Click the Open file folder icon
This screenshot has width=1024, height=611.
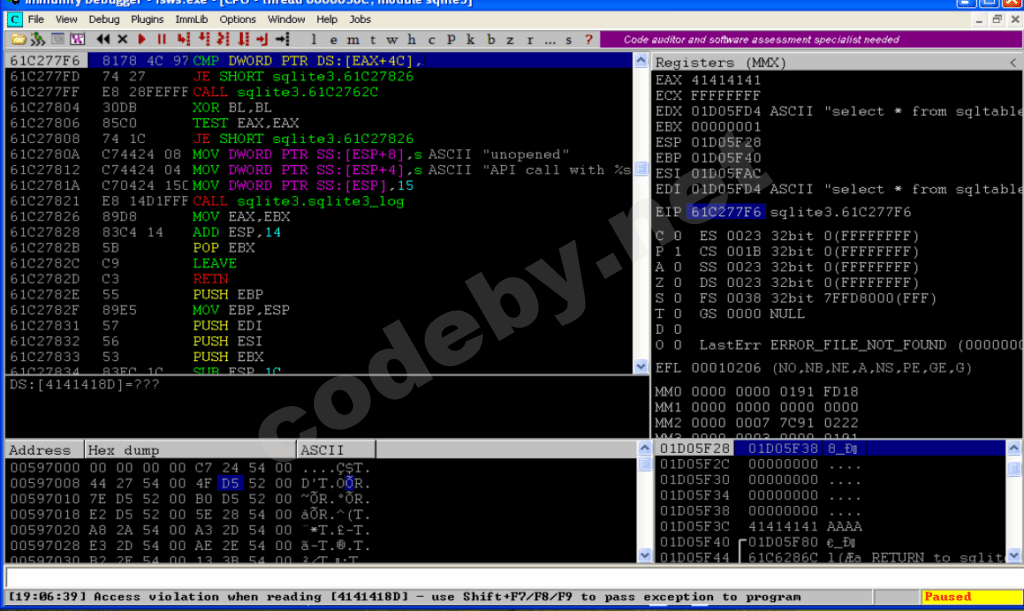pyautogui.click(x=18, y=40)
